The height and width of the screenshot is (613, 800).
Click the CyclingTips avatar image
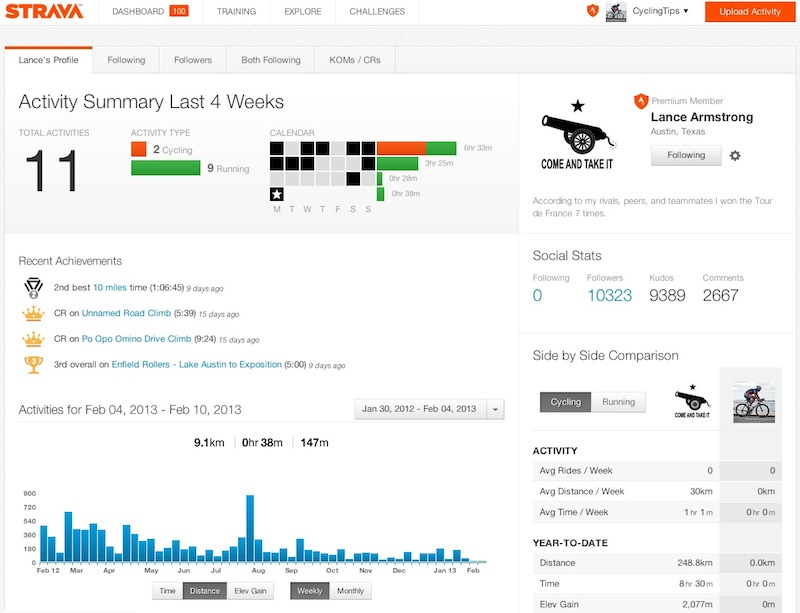point(613,12)
